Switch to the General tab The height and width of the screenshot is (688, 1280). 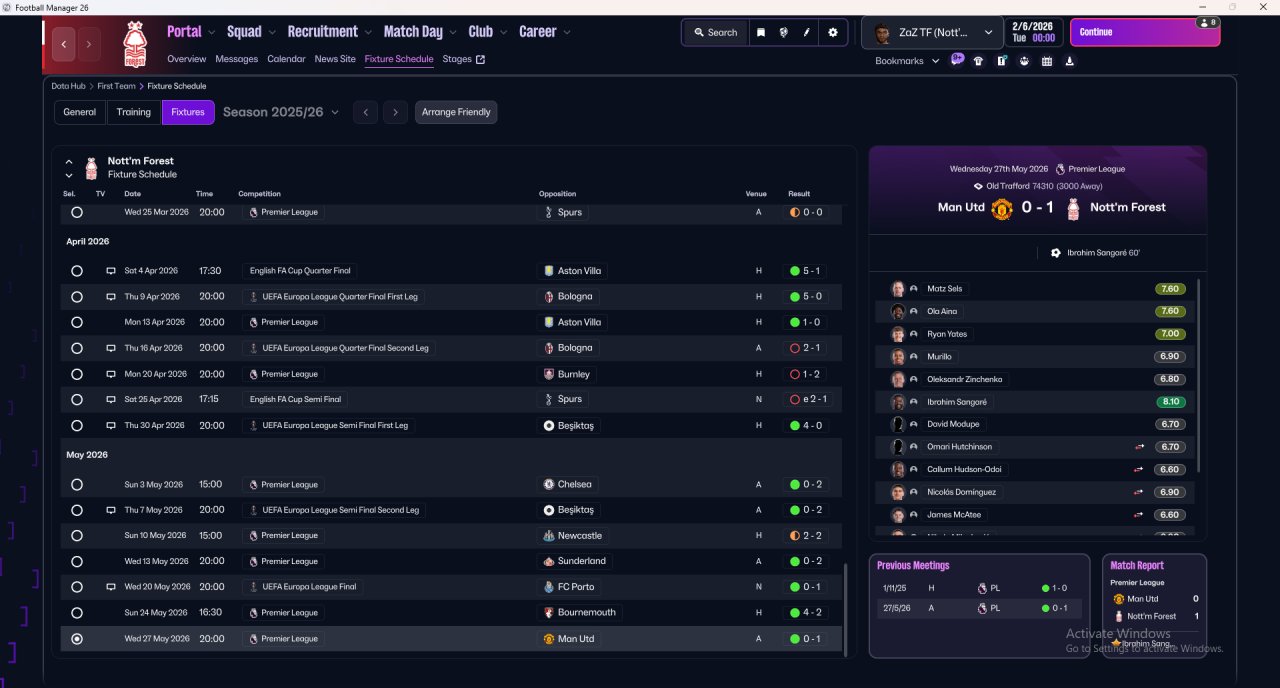coord(80,112)
